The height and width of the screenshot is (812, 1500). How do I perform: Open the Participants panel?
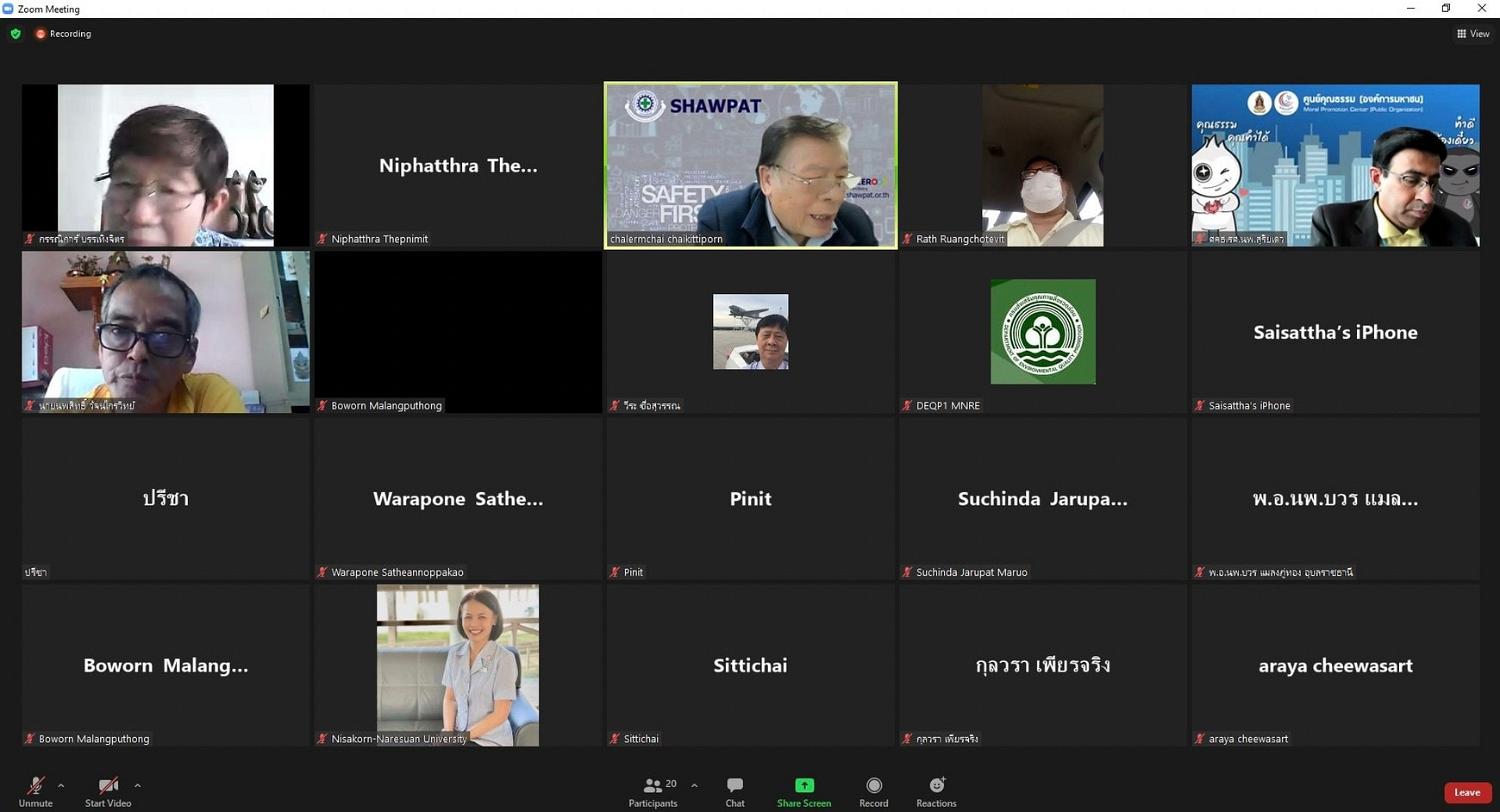(654, 792)
